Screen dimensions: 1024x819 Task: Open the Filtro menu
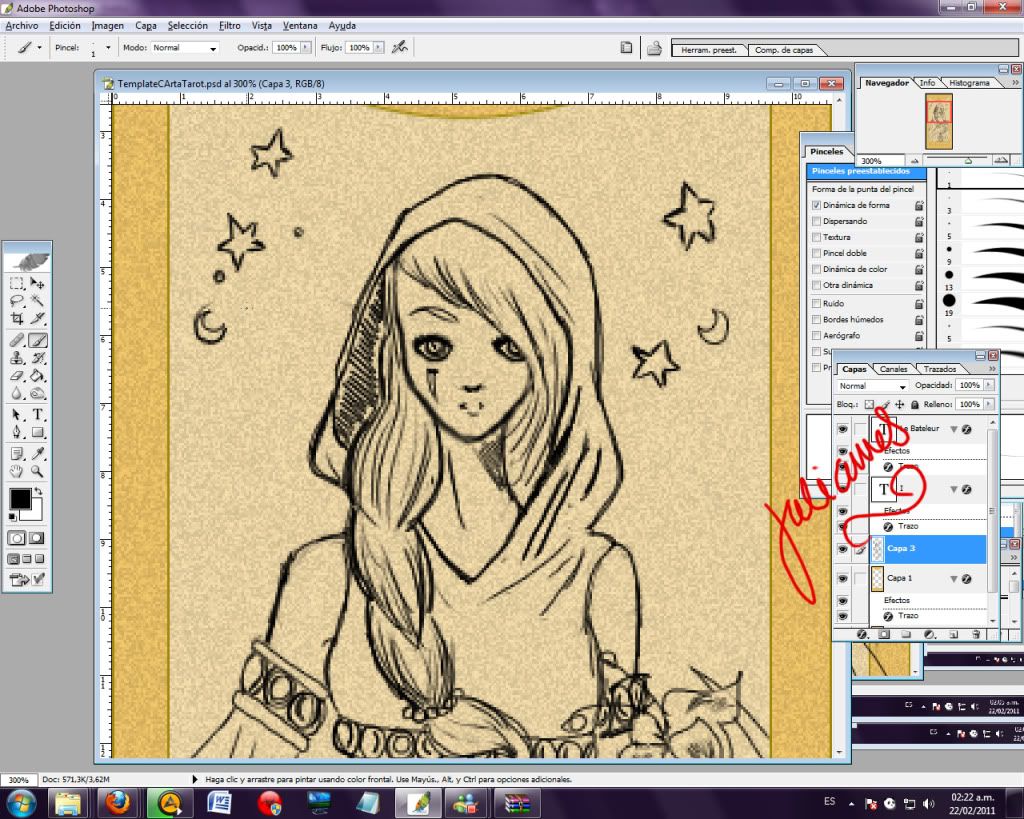pyautogui.click(x=229, y=25)
